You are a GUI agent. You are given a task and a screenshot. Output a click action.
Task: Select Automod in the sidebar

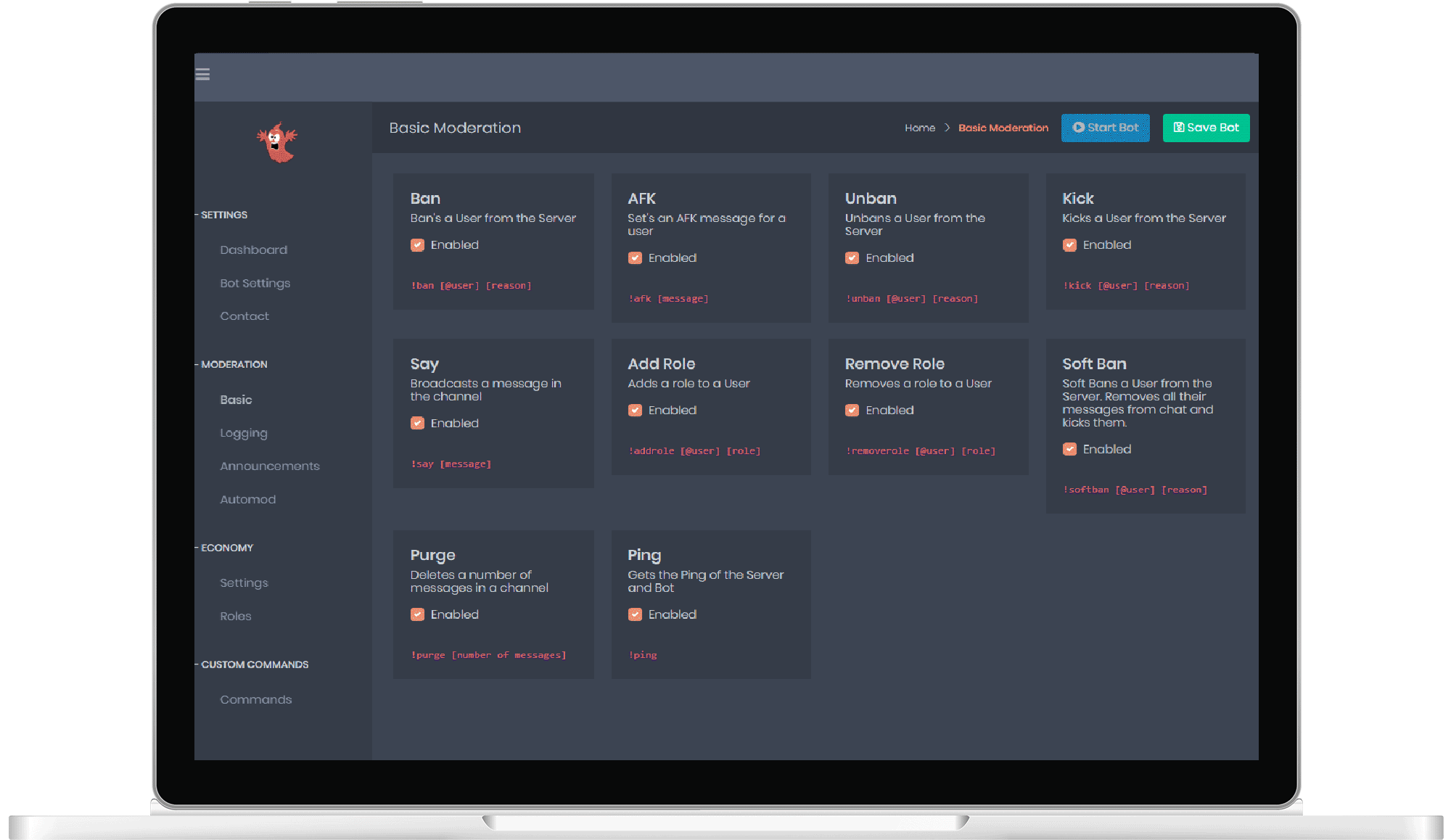(247, 499)
